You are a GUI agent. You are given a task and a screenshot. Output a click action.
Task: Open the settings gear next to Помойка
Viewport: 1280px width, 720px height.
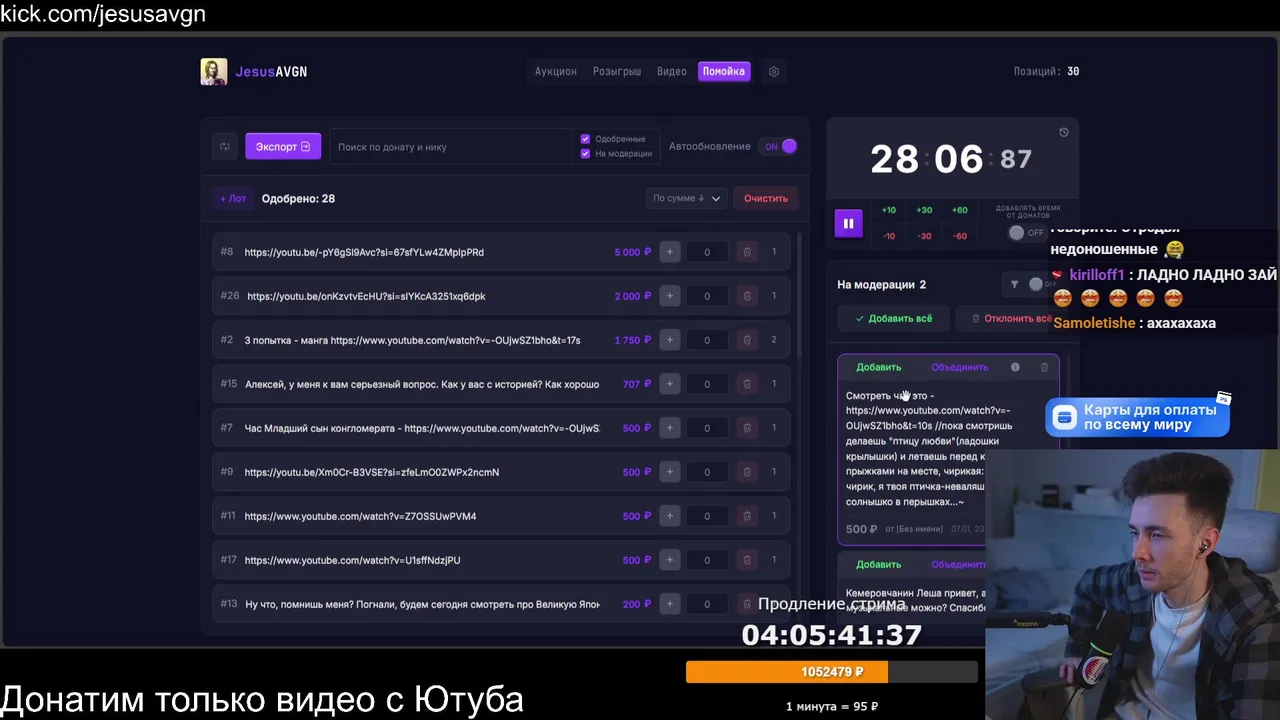point(774,72)
